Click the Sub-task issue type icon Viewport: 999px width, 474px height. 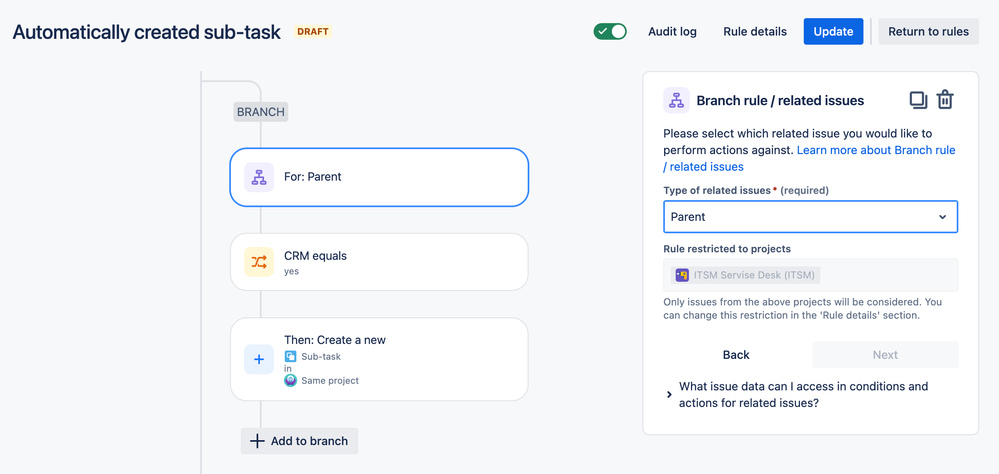[x=291, y=356]
